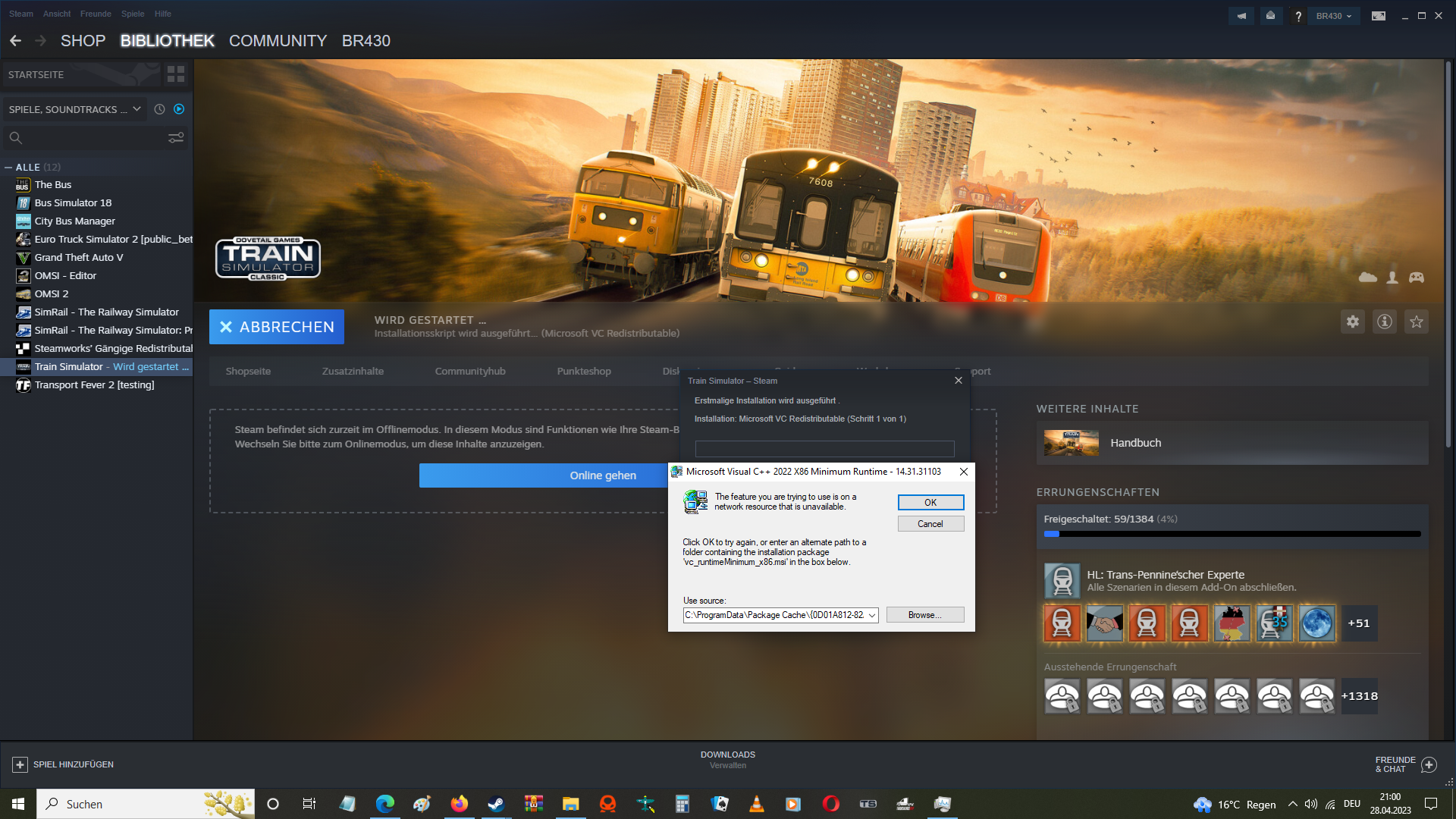Open the Spiele menu
Viewport: 1456px width, 819px height.
[x=133, y=14]
